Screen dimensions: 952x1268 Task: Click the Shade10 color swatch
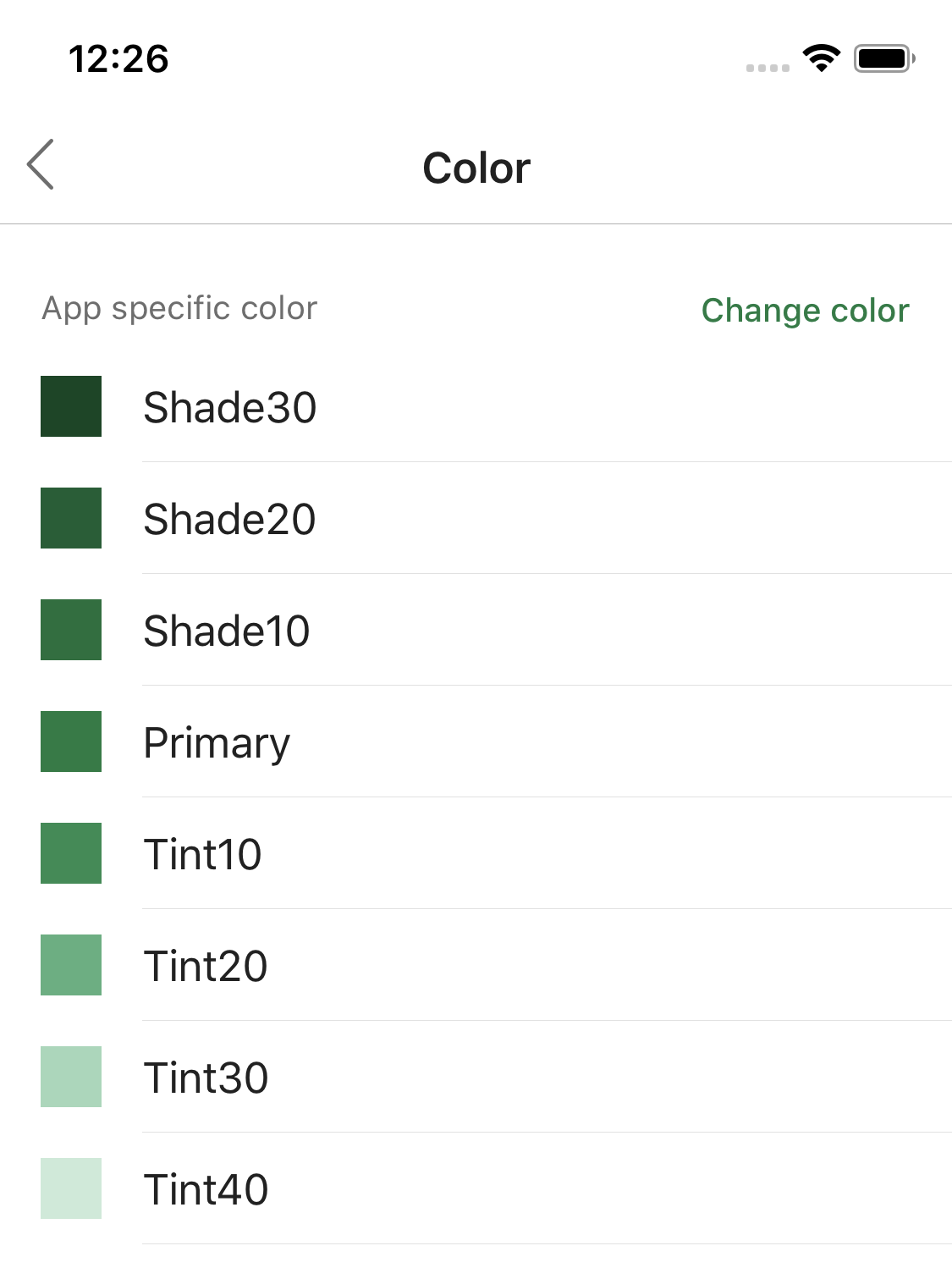pyautogui.click(x=70, y=630)
